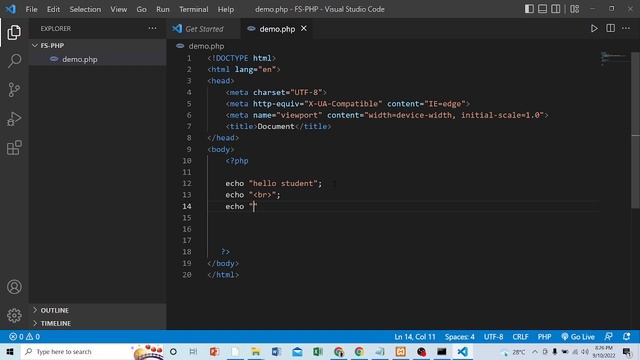Open errors and warnings in status bar
Viewport: 640px width, 360px height.
pos(24,337)
